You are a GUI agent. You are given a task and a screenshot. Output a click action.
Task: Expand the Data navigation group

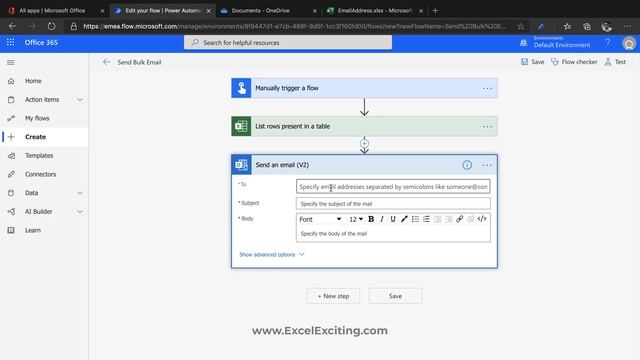[80, 193]
